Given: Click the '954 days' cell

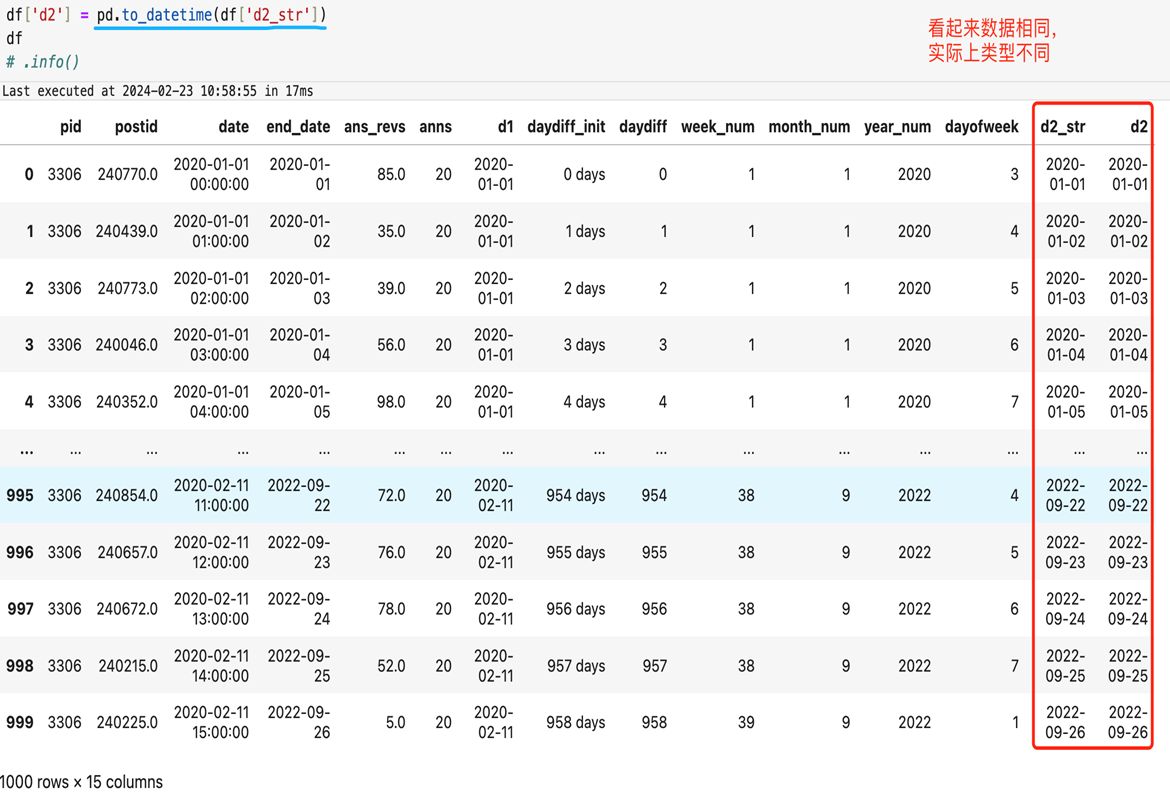Looking at the screenshot, I should click(x=575, y=496).
